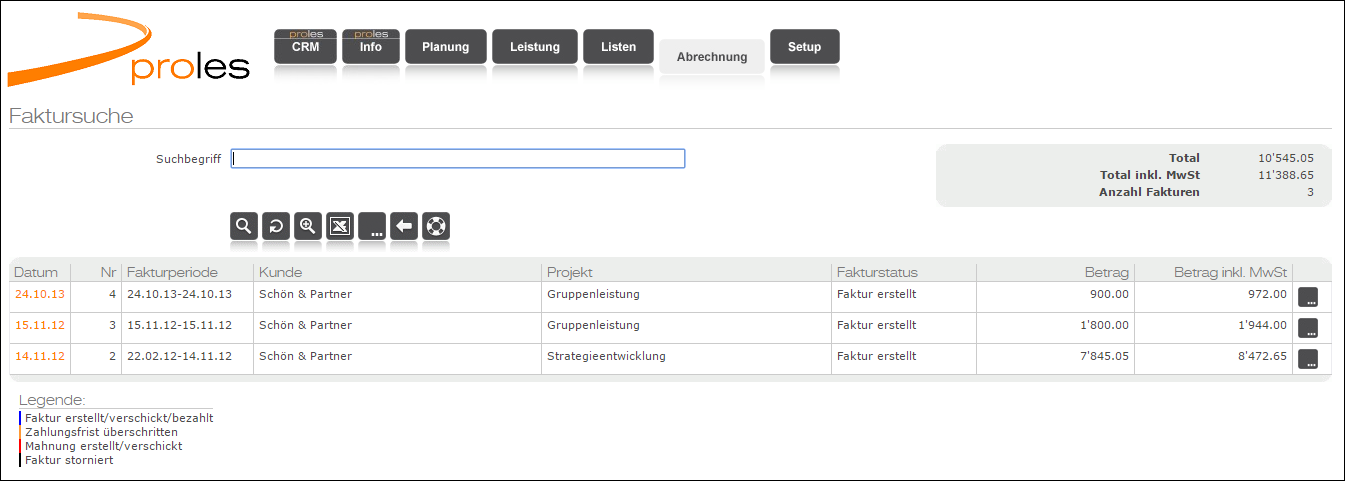1345x481 pixels.
Task: Click total value 10'545.05
Action: click(x=1286, y=158)
